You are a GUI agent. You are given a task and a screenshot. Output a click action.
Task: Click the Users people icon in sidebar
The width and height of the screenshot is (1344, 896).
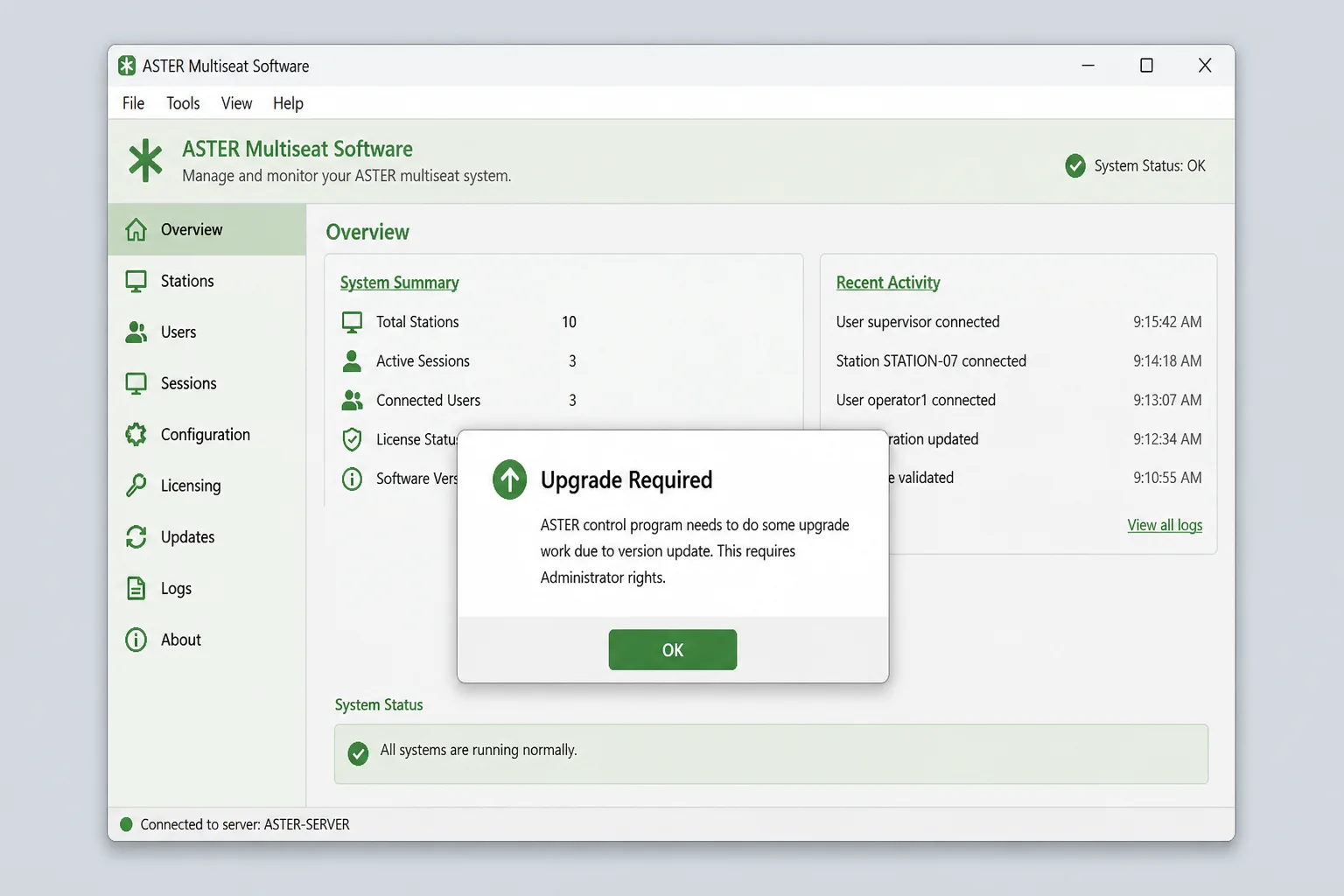(x=136, y=332)
